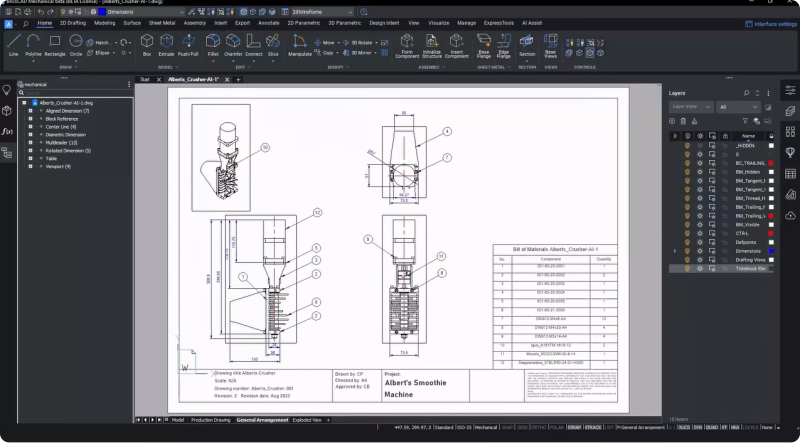This screenshot has height=443, width=800.
Task: Open the Manipulate tool
Action: click(x=299, y=44)
